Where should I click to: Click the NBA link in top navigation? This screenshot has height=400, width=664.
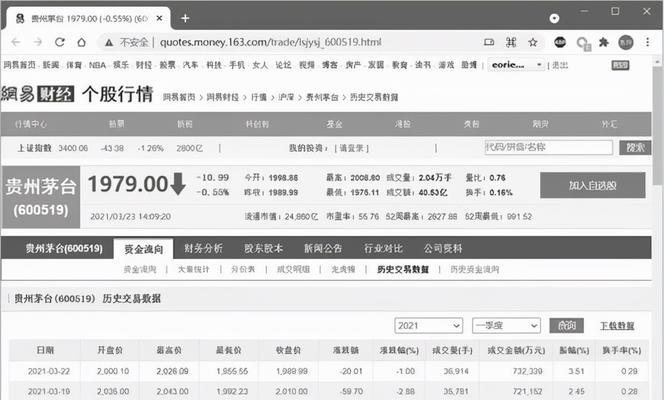pos(97,65)
